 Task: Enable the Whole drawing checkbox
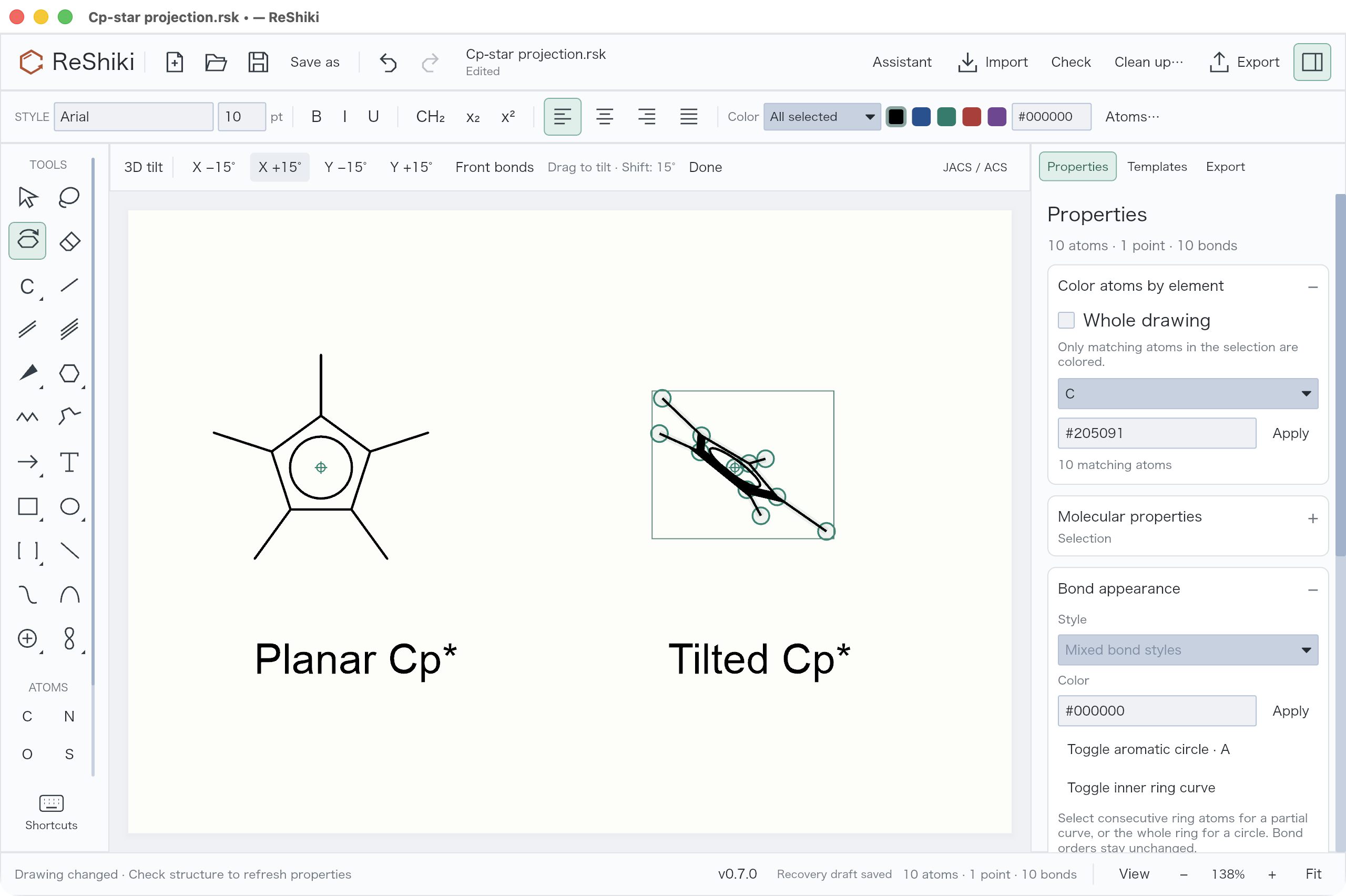point(1066,320)
